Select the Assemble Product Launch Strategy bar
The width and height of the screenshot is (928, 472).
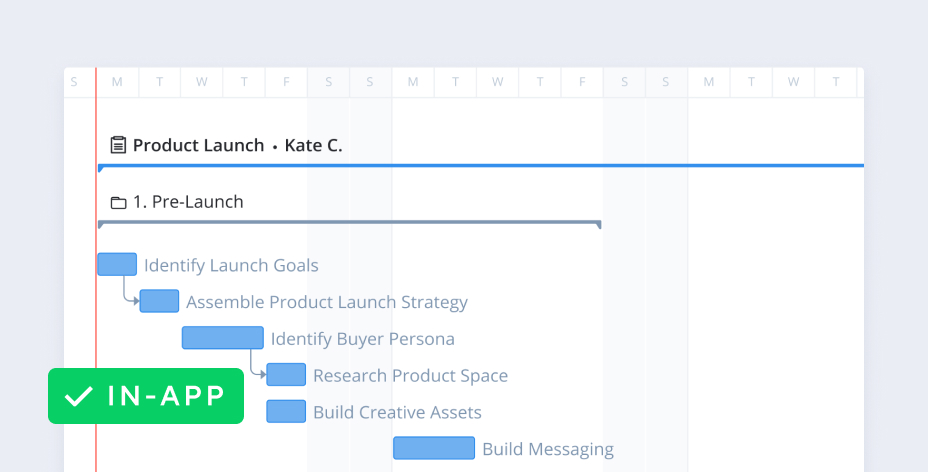160,301
